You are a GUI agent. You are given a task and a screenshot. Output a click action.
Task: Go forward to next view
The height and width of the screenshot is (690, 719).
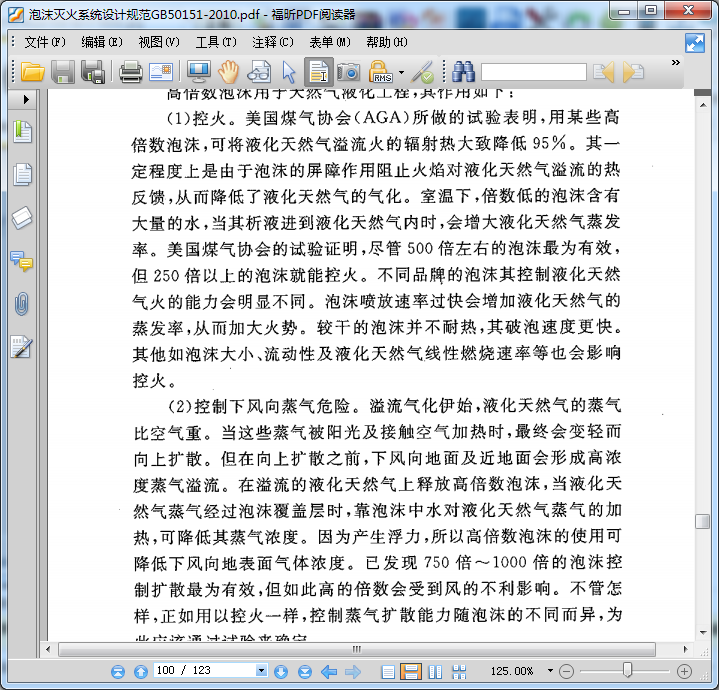(x=353, y=672)
